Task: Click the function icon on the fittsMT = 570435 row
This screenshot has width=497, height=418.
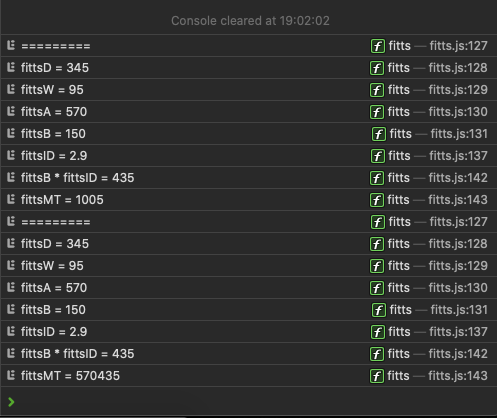Action: pyautogui.click(x=377, y=376)
